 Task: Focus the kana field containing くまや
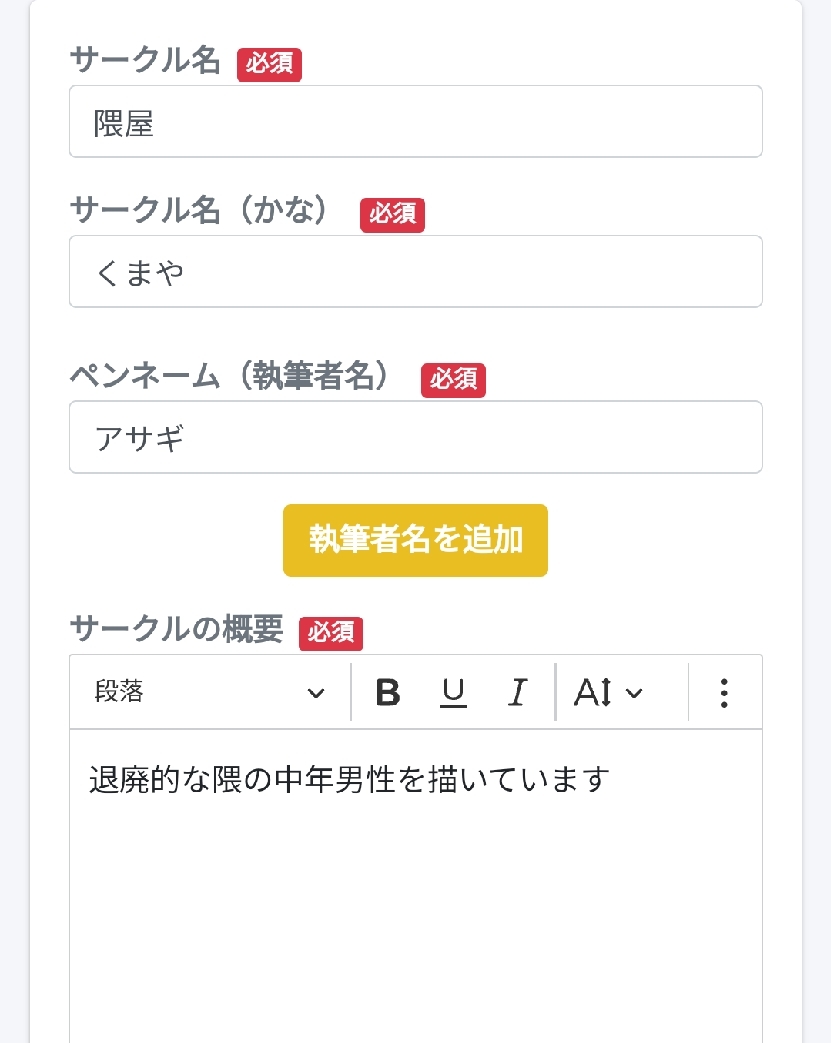[x=415, y=272]
